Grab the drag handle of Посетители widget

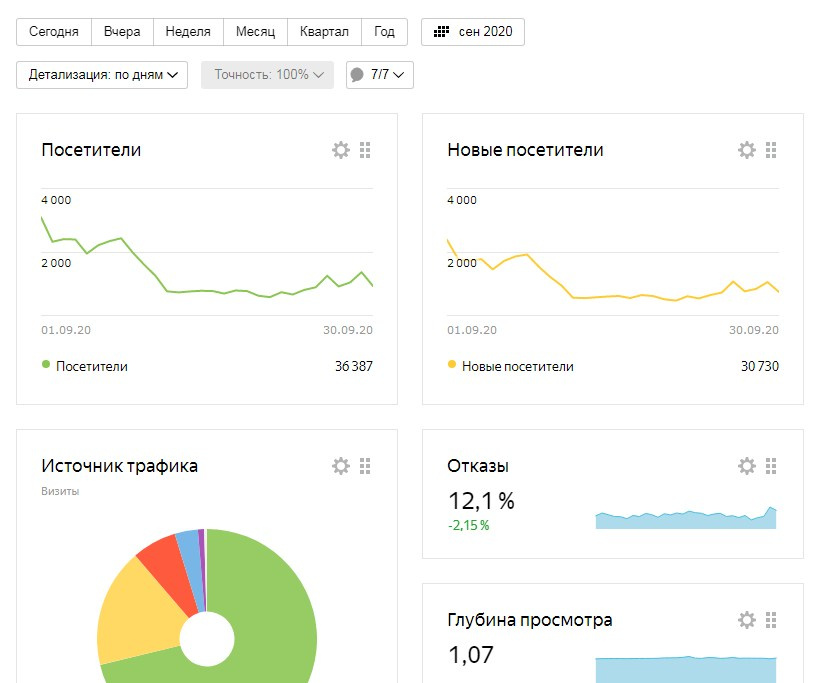[365, 150]
